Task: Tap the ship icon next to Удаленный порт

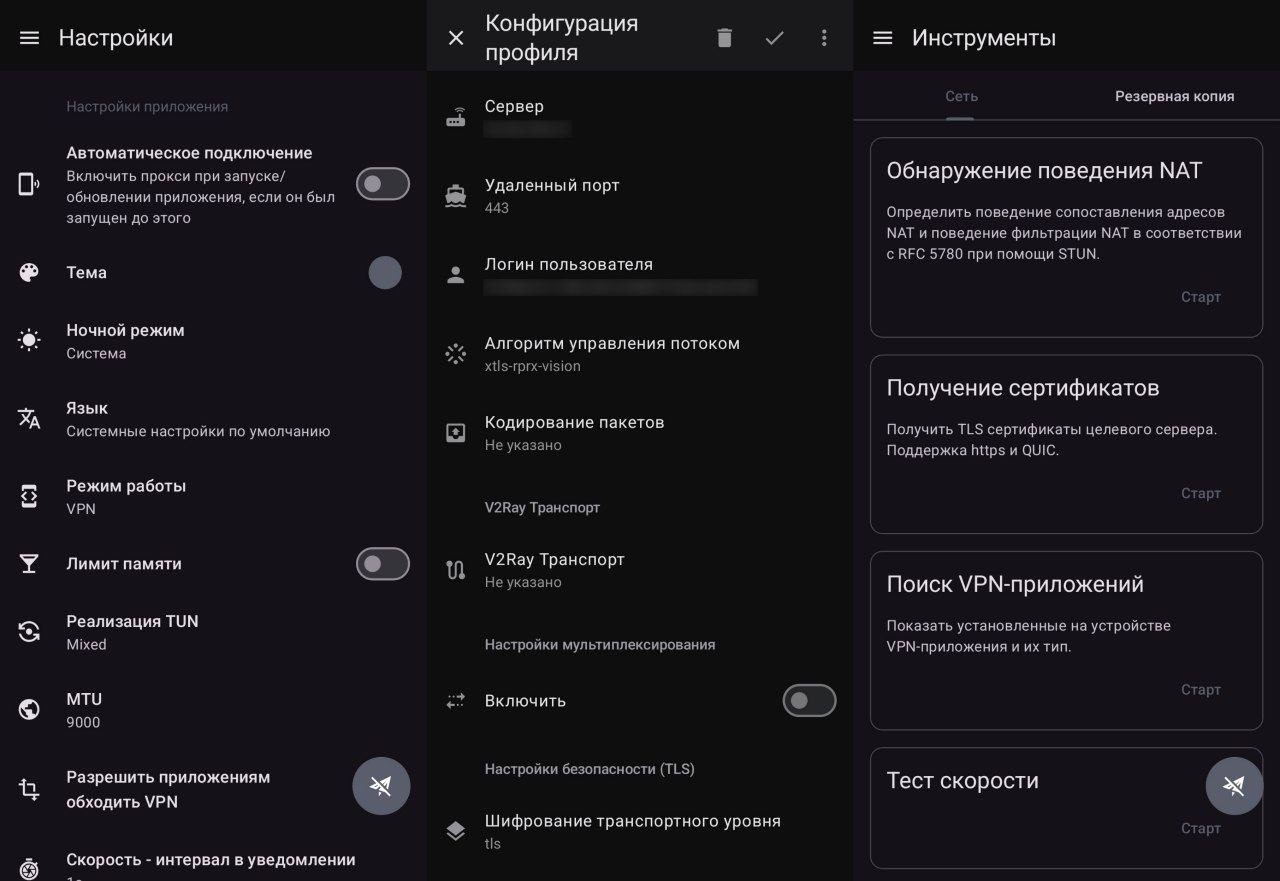Action: tap(456, 195)
